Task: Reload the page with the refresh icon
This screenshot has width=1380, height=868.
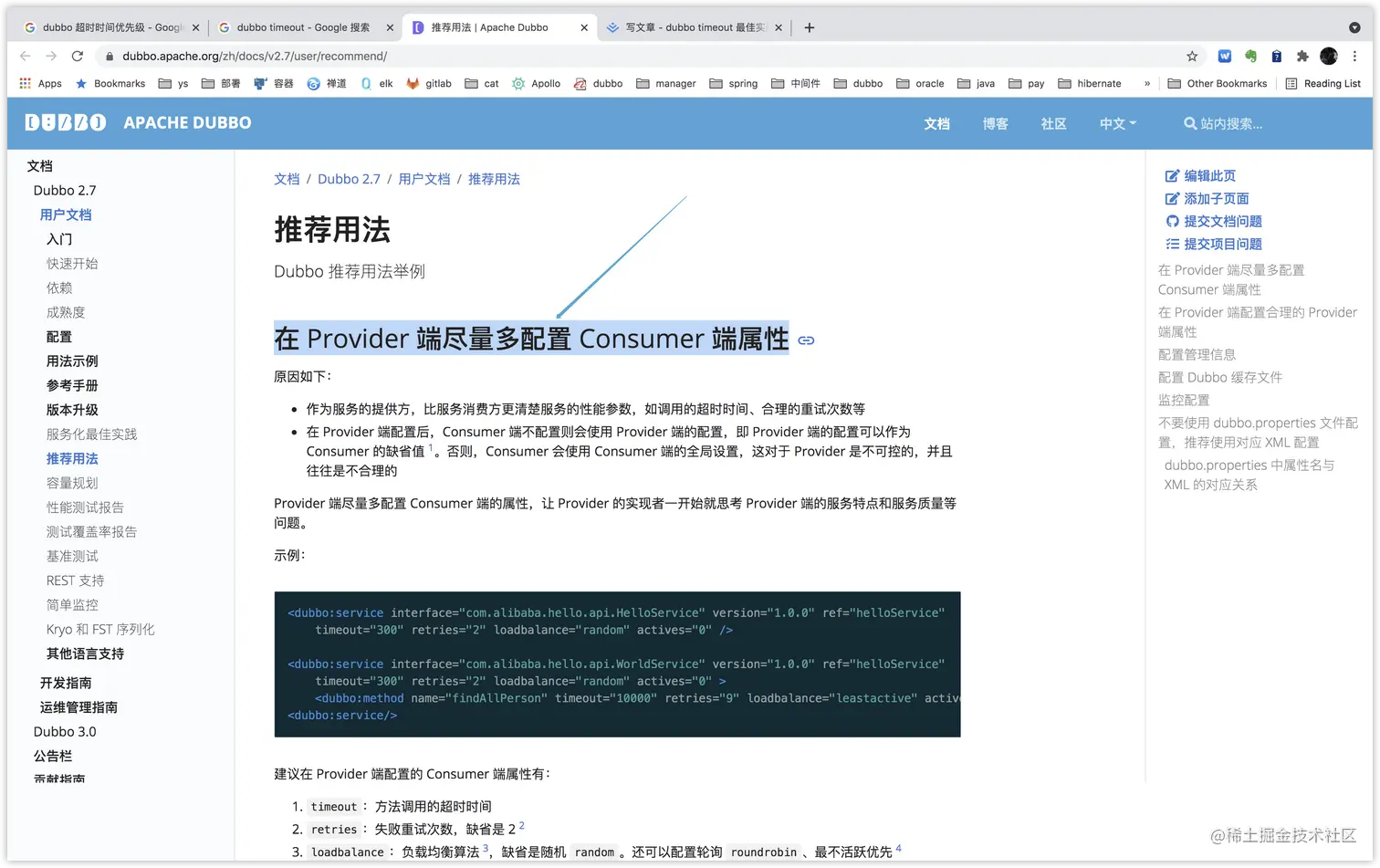Action: coord(78,56)
